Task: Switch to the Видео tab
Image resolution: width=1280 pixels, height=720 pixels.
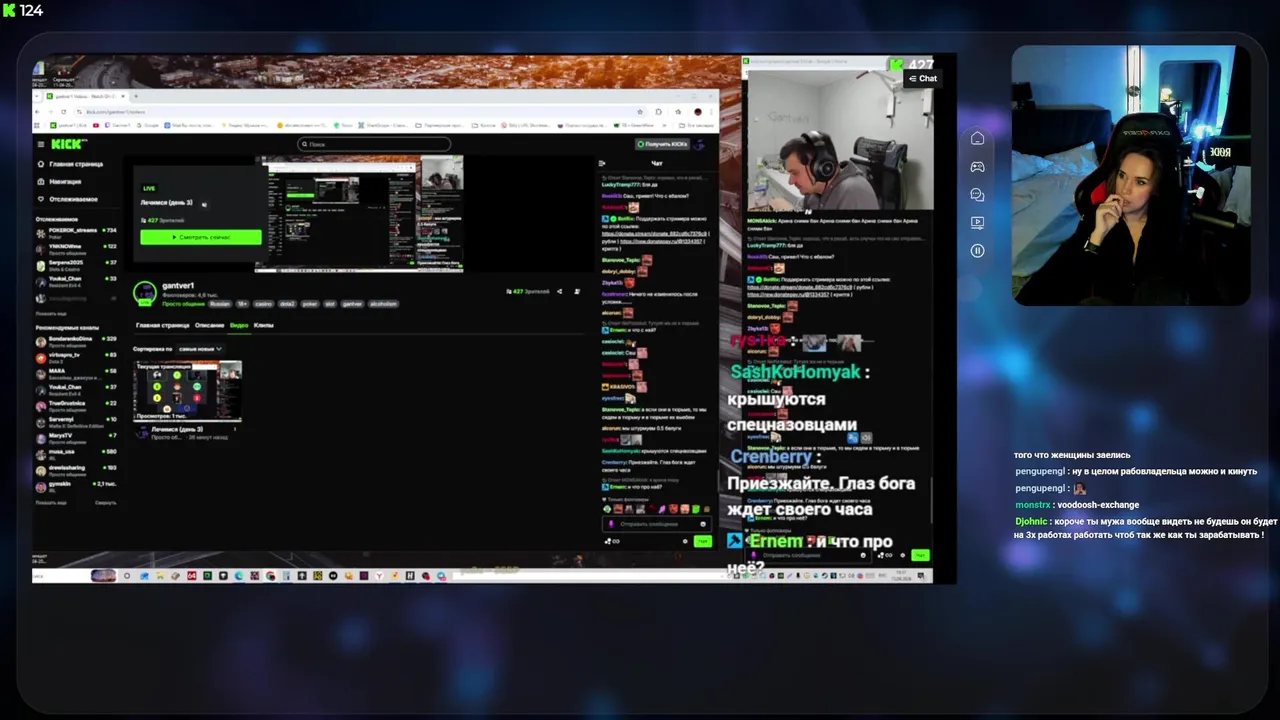Action: point(239,325)
